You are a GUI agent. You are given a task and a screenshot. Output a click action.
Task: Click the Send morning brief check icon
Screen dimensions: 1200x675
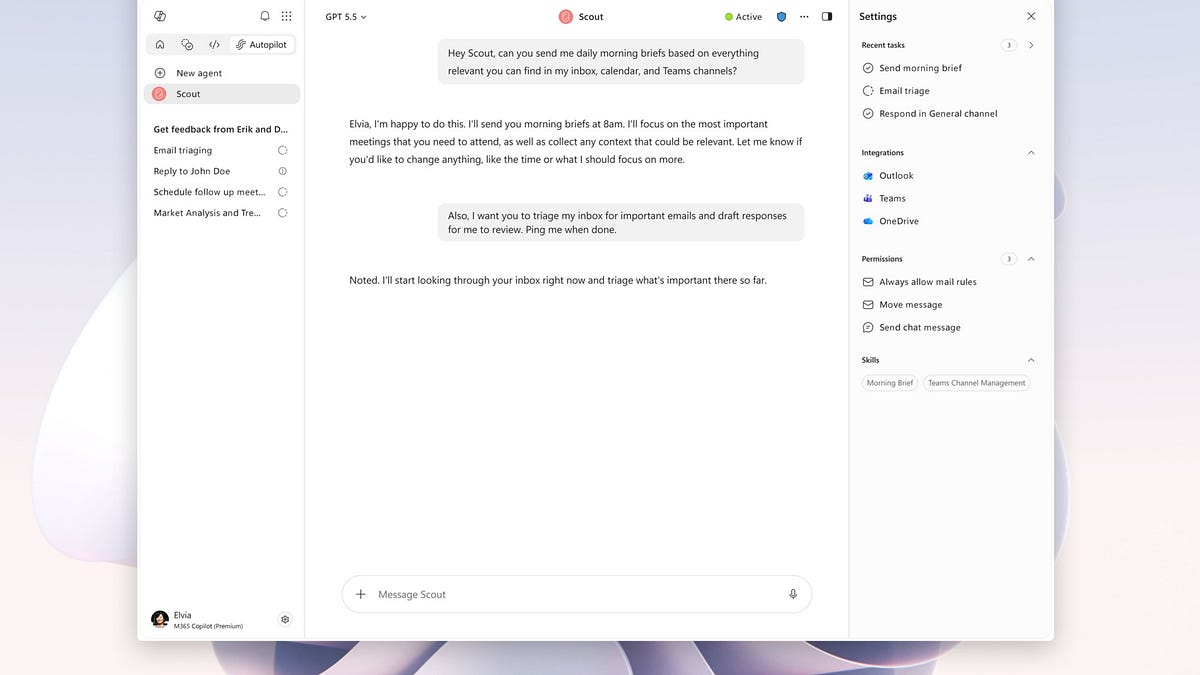(868, 68)
